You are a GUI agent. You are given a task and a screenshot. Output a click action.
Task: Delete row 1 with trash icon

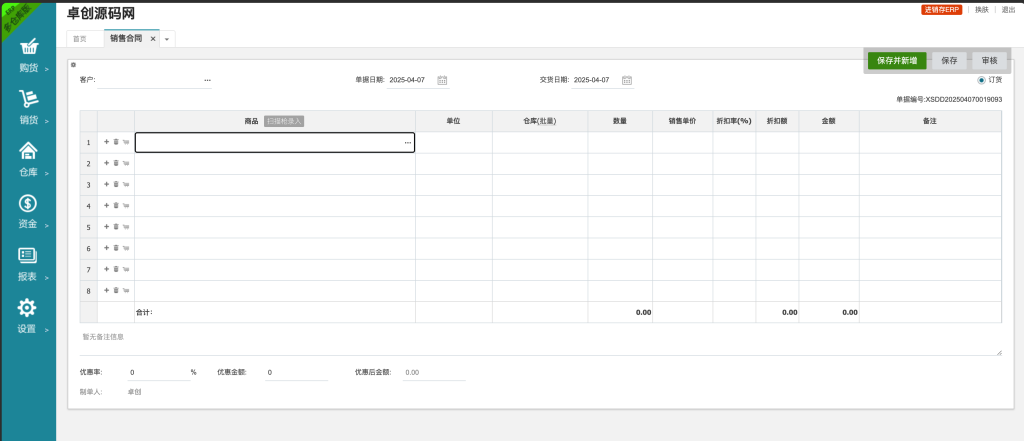coord(116,142)
